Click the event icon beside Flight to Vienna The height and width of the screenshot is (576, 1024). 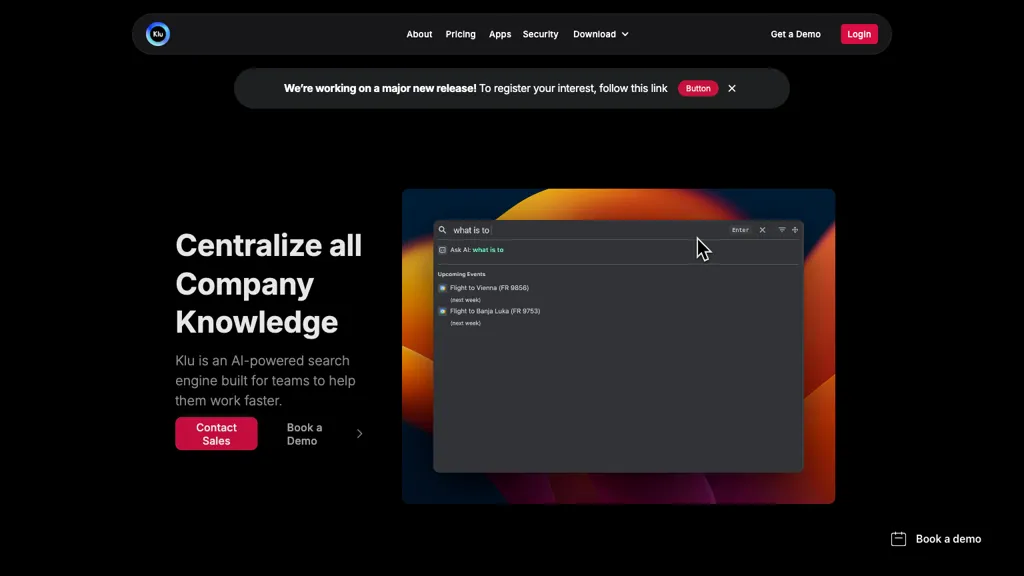(443, 288)
